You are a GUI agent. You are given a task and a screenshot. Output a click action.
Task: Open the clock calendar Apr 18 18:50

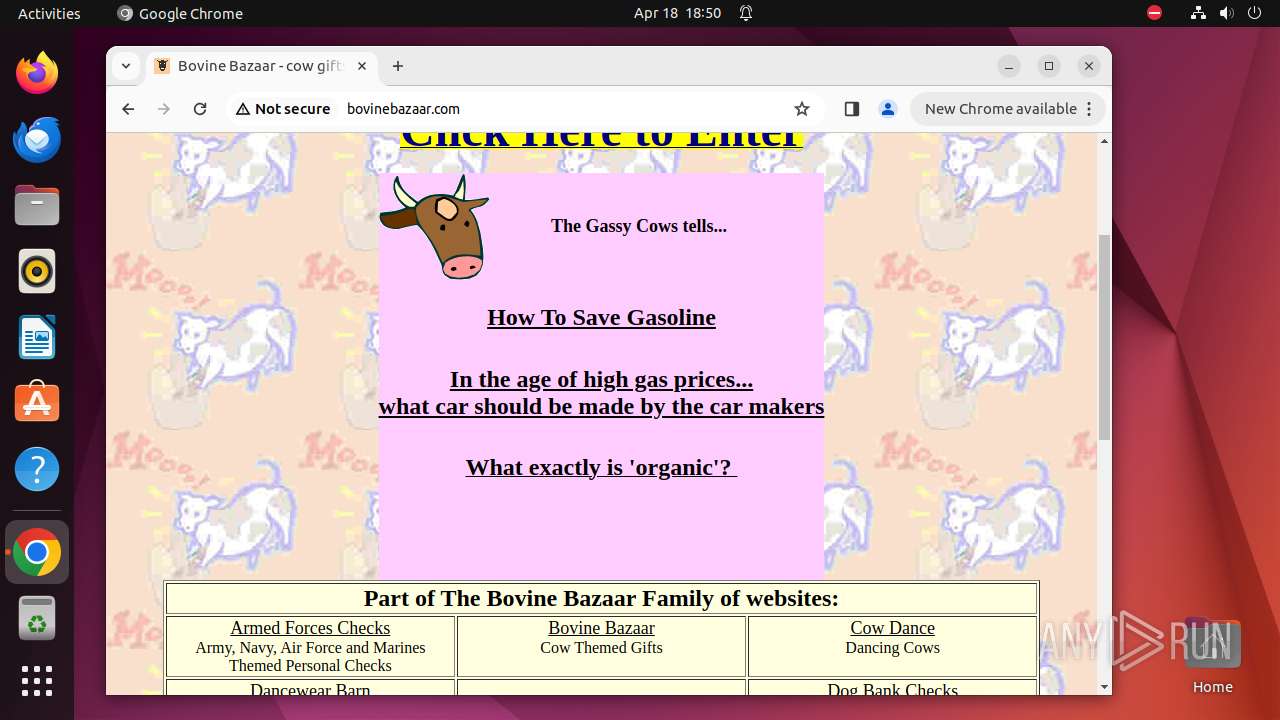677,13
